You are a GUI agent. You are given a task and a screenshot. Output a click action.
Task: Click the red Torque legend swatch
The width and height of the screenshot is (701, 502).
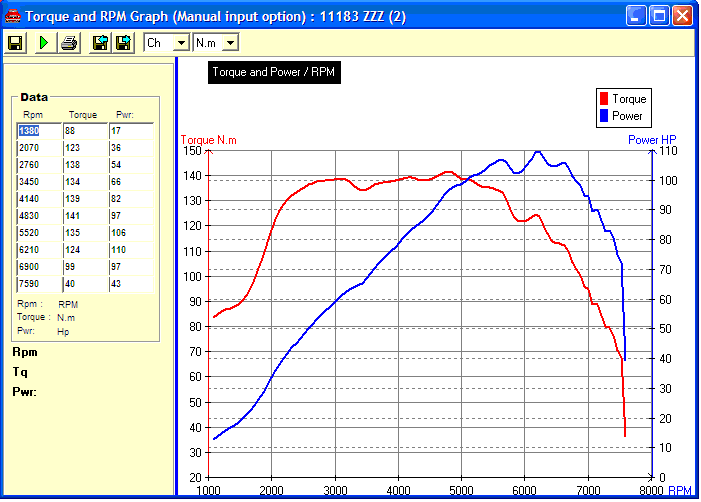click(604, 99)
